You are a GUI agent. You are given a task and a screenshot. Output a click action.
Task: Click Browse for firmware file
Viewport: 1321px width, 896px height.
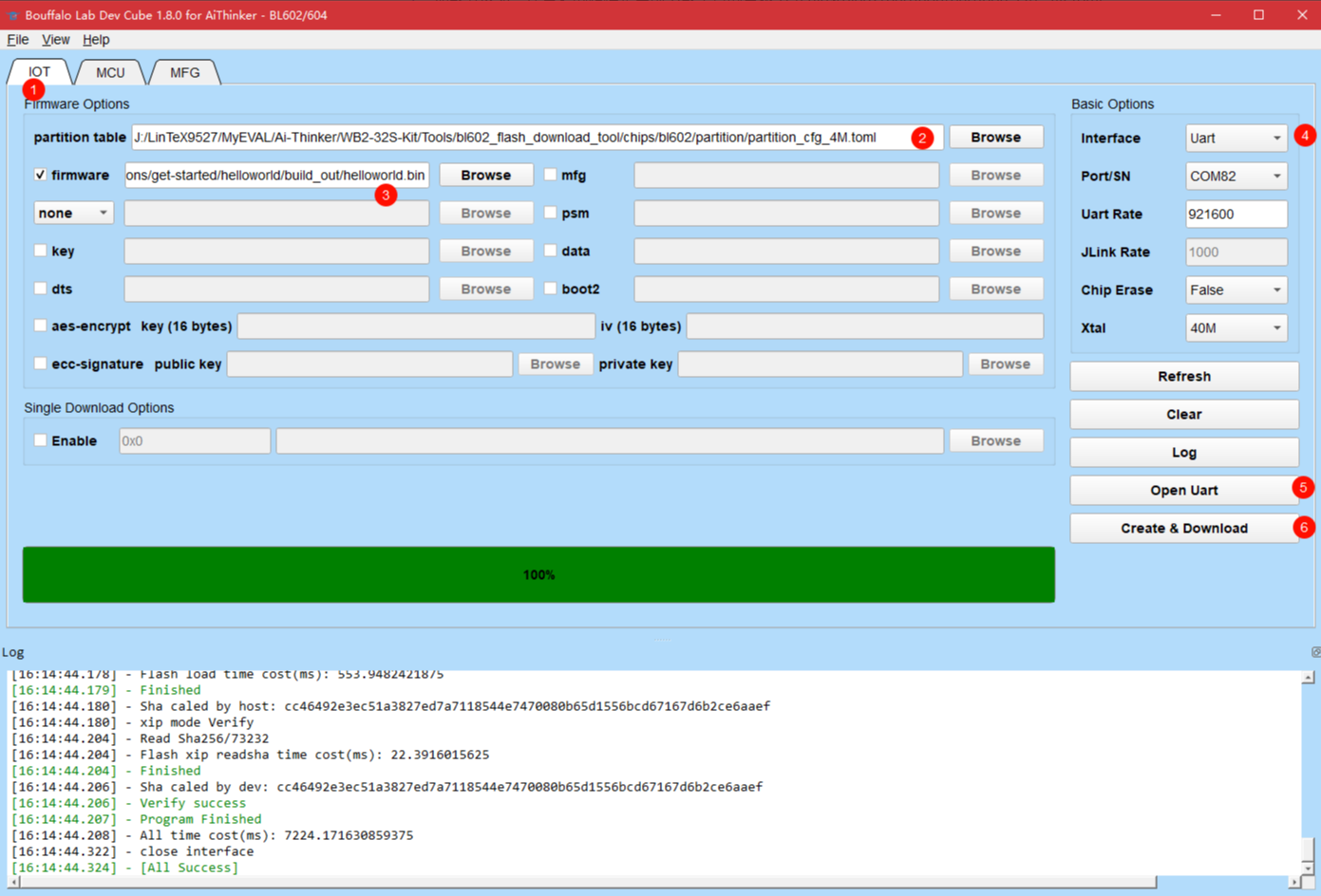(486, 175)
